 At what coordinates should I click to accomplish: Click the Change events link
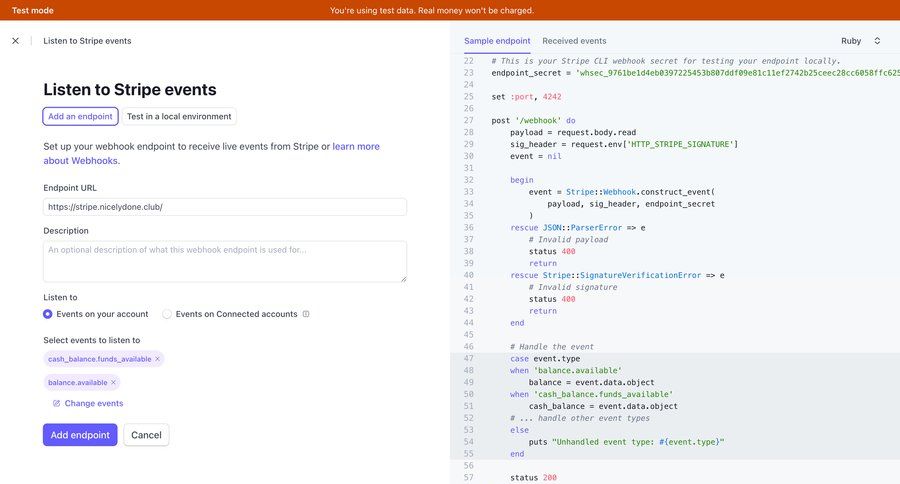click(x=94, y=404)
